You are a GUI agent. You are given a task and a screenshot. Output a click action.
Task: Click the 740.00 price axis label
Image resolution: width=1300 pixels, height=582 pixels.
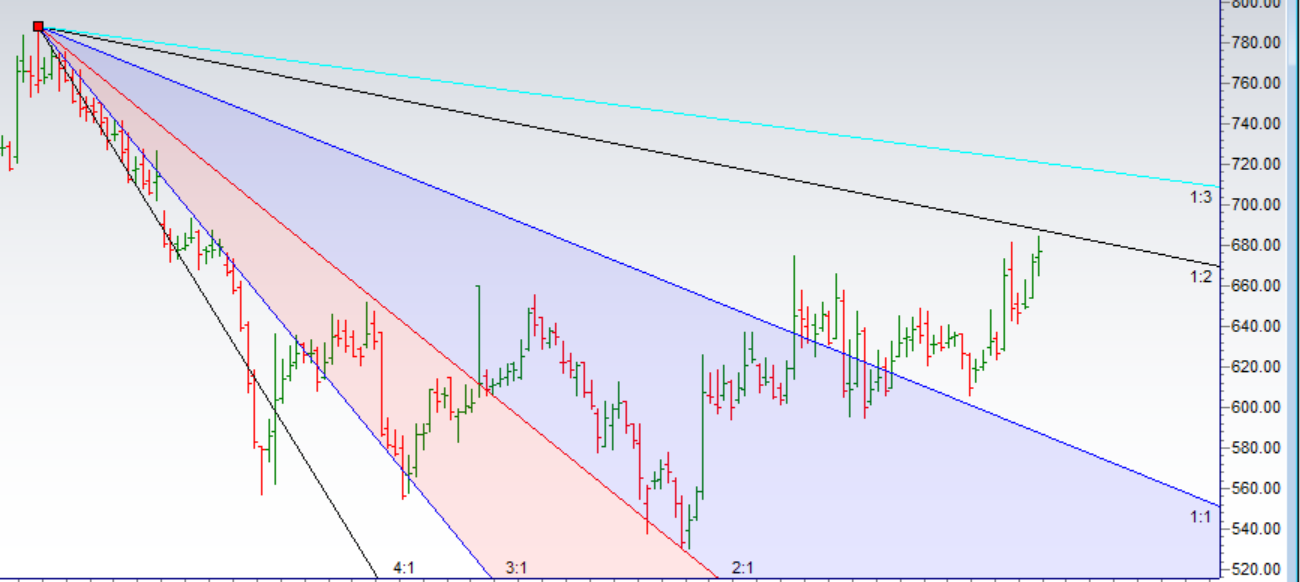click(x=1257, y=124)
